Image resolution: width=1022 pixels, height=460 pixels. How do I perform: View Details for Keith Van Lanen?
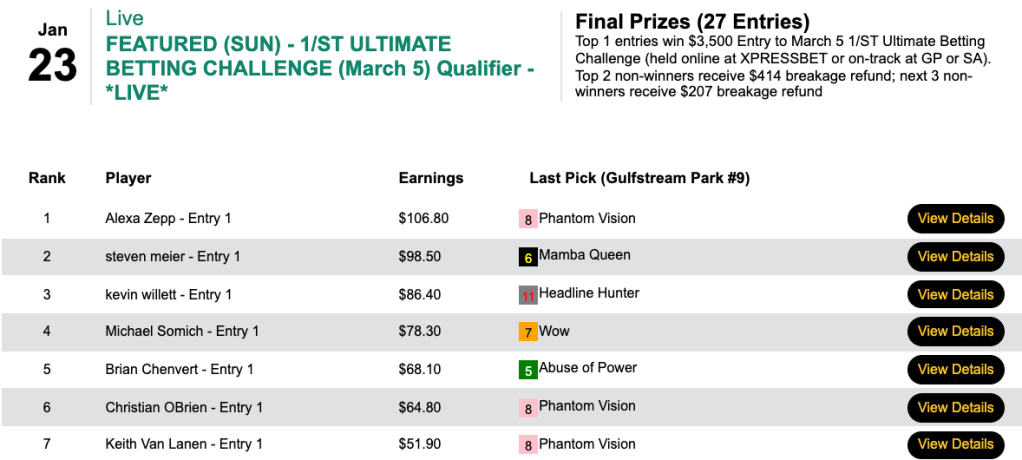coord(955,445)
